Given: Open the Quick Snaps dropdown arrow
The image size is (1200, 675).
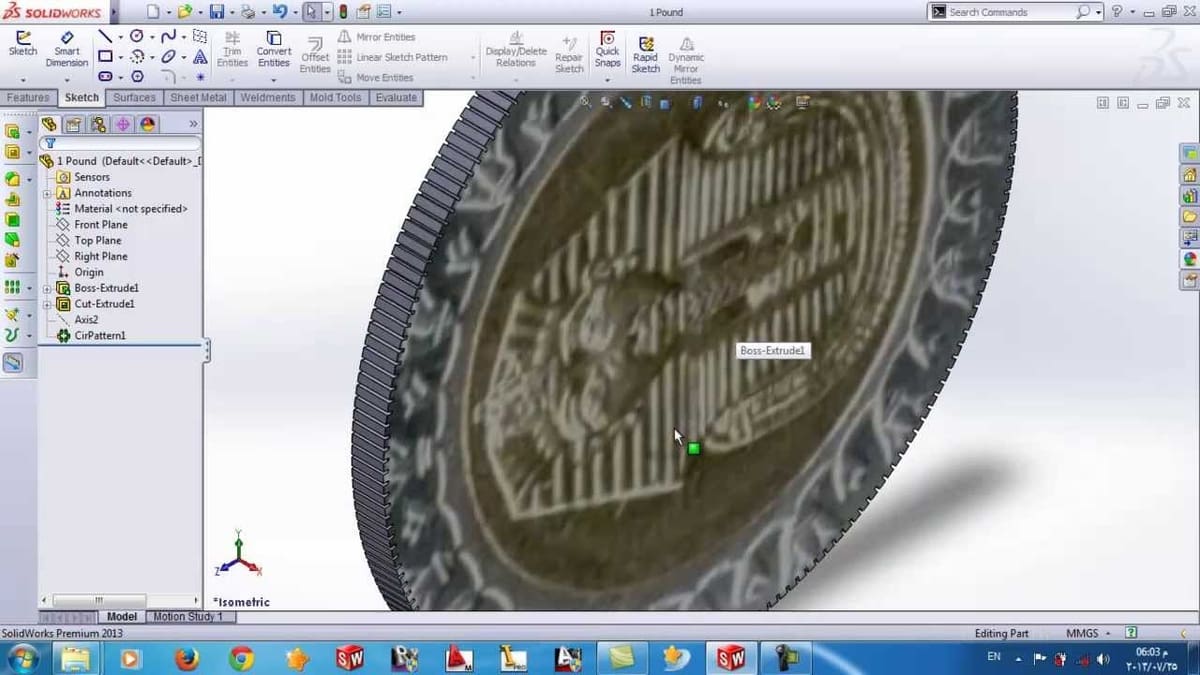Looking at the screenshot, I should pos(607,78).
